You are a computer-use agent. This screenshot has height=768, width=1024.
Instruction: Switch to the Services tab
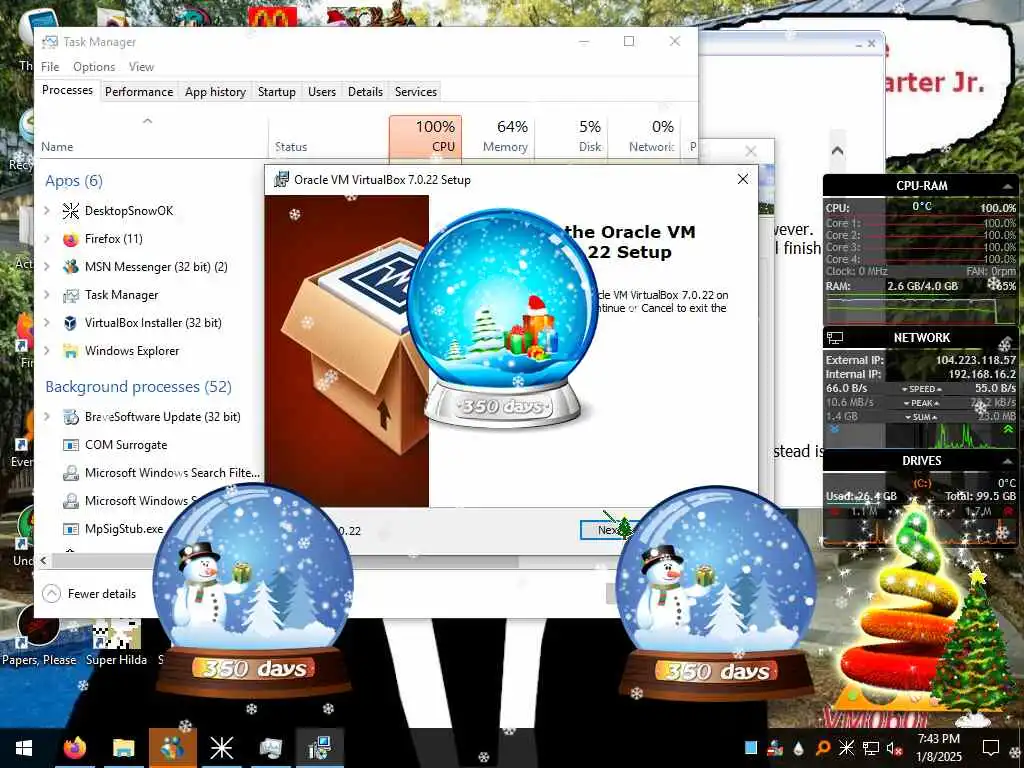tap(415, 92)
